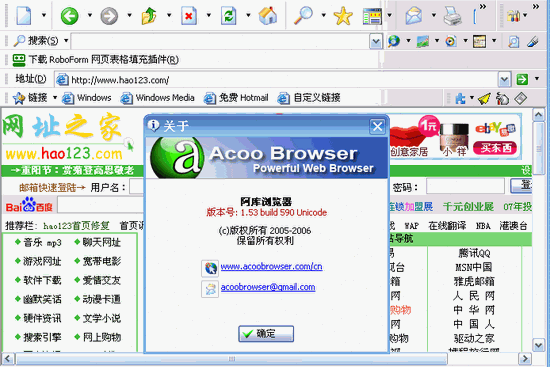Open the 雅虎邮箱 link on page

(474, 282)
